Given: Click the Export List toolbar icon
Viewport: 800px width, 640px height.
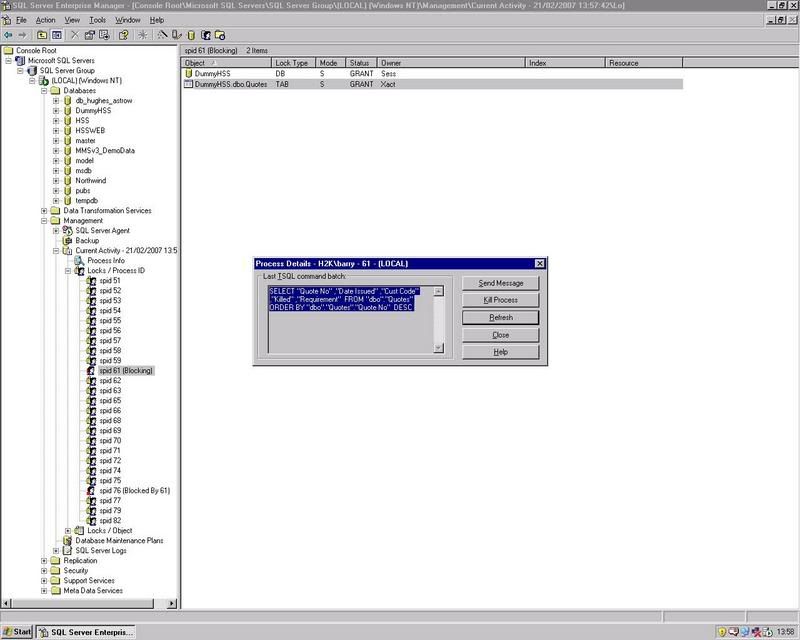Looking at the screenshot, I should click(104, 35).
